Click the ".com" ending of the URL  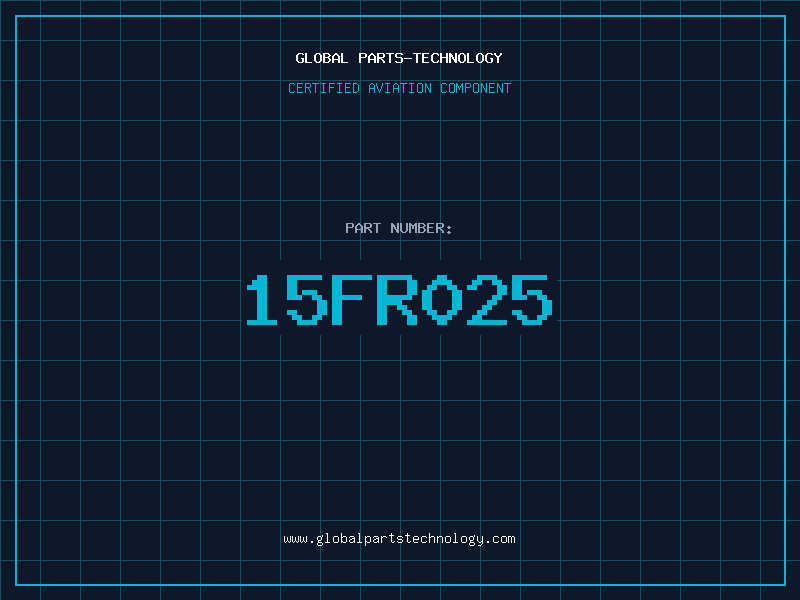[x=501, y=538]
